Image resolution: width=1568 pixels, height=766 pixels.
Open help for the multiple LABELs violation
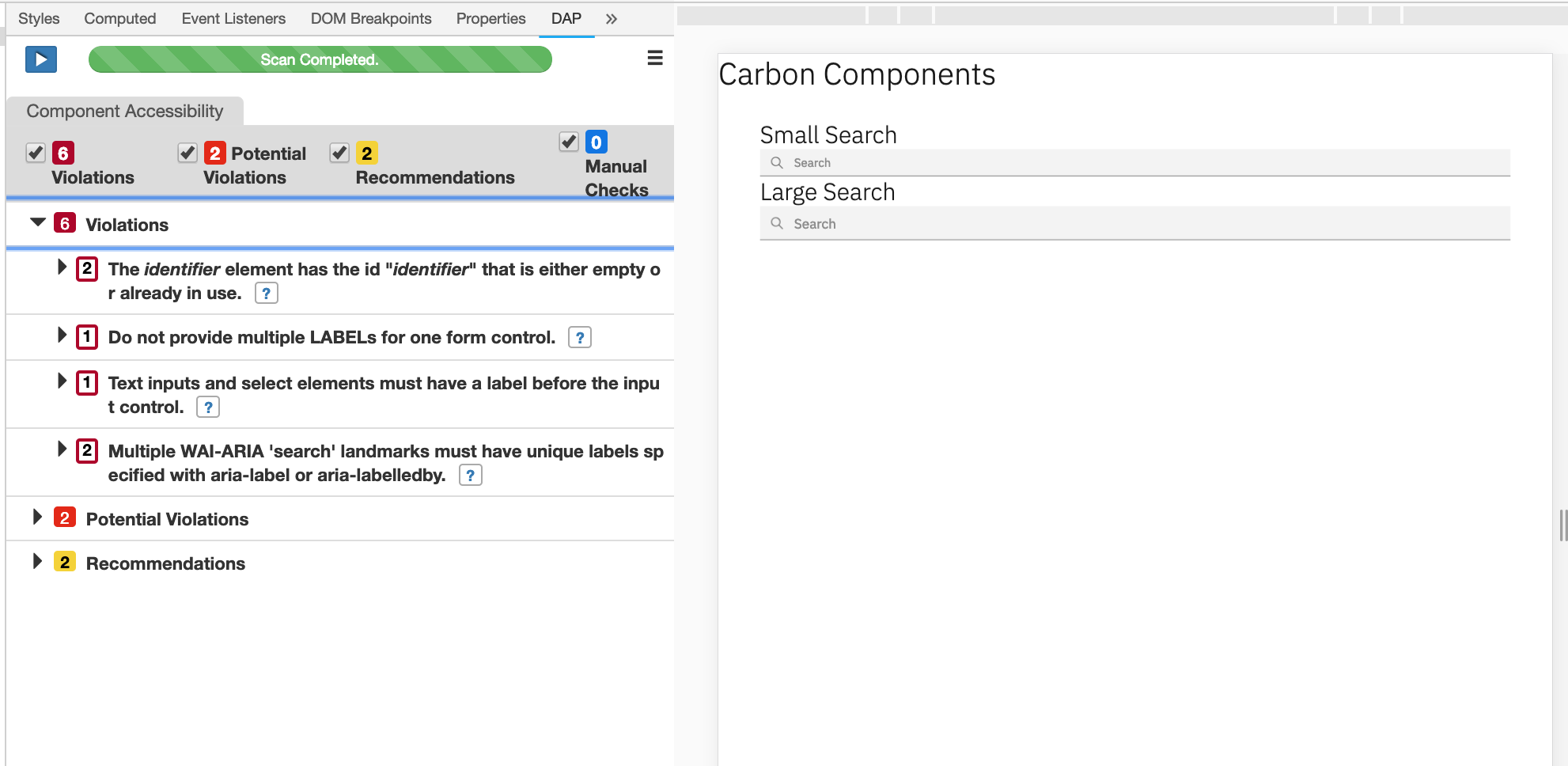581,338
